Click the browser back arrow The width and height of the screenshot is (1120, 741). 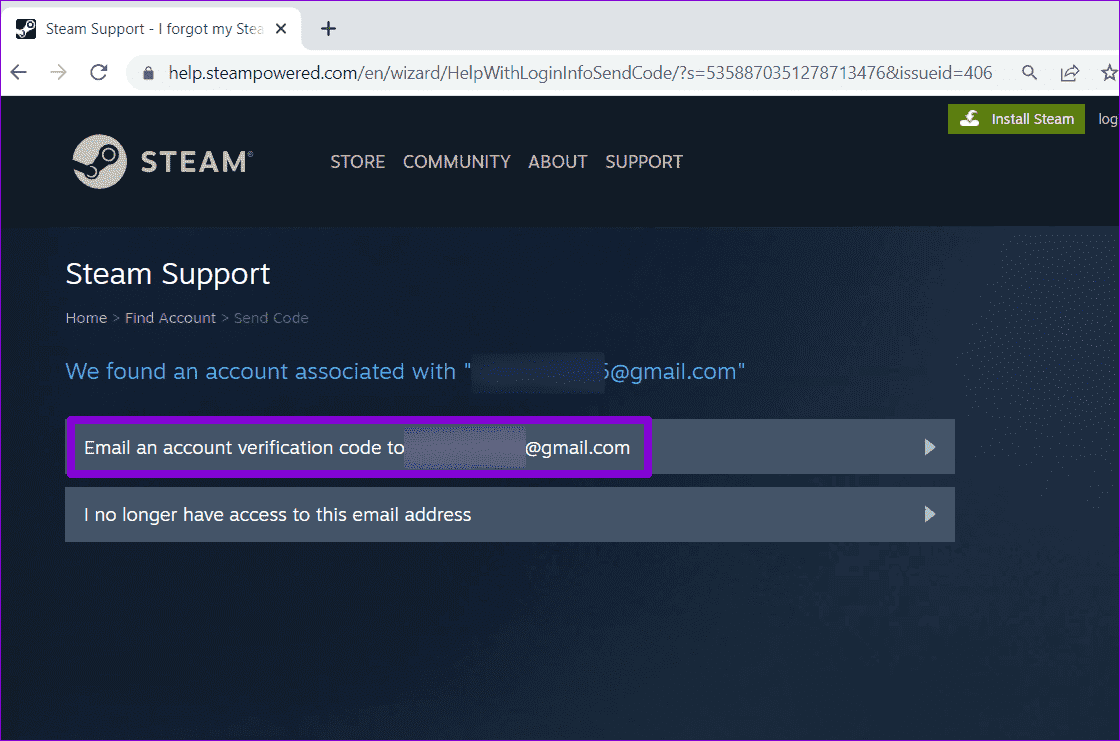point(19,72)
